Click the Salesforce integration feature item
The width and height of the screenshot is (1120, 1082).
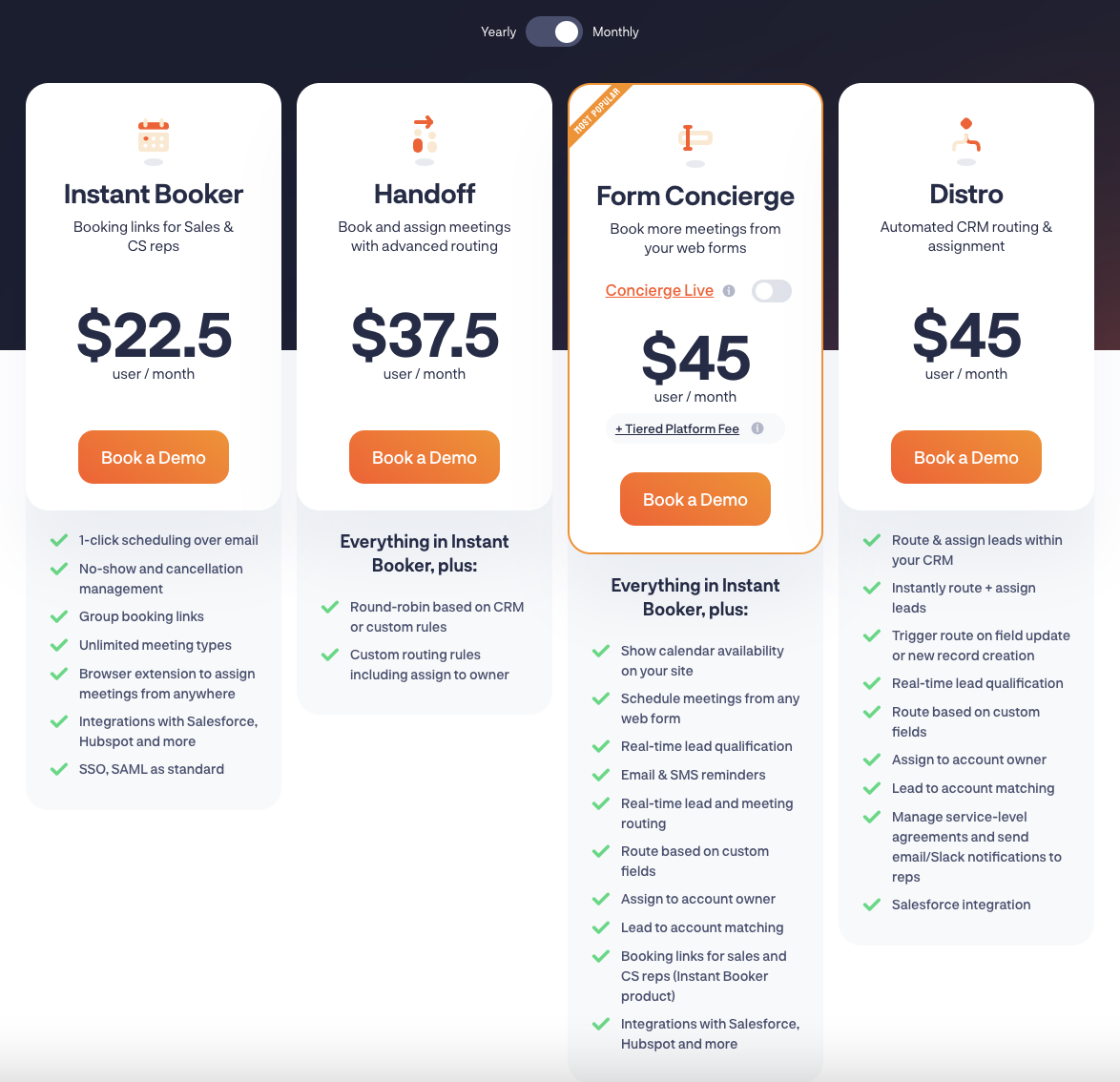961,905
